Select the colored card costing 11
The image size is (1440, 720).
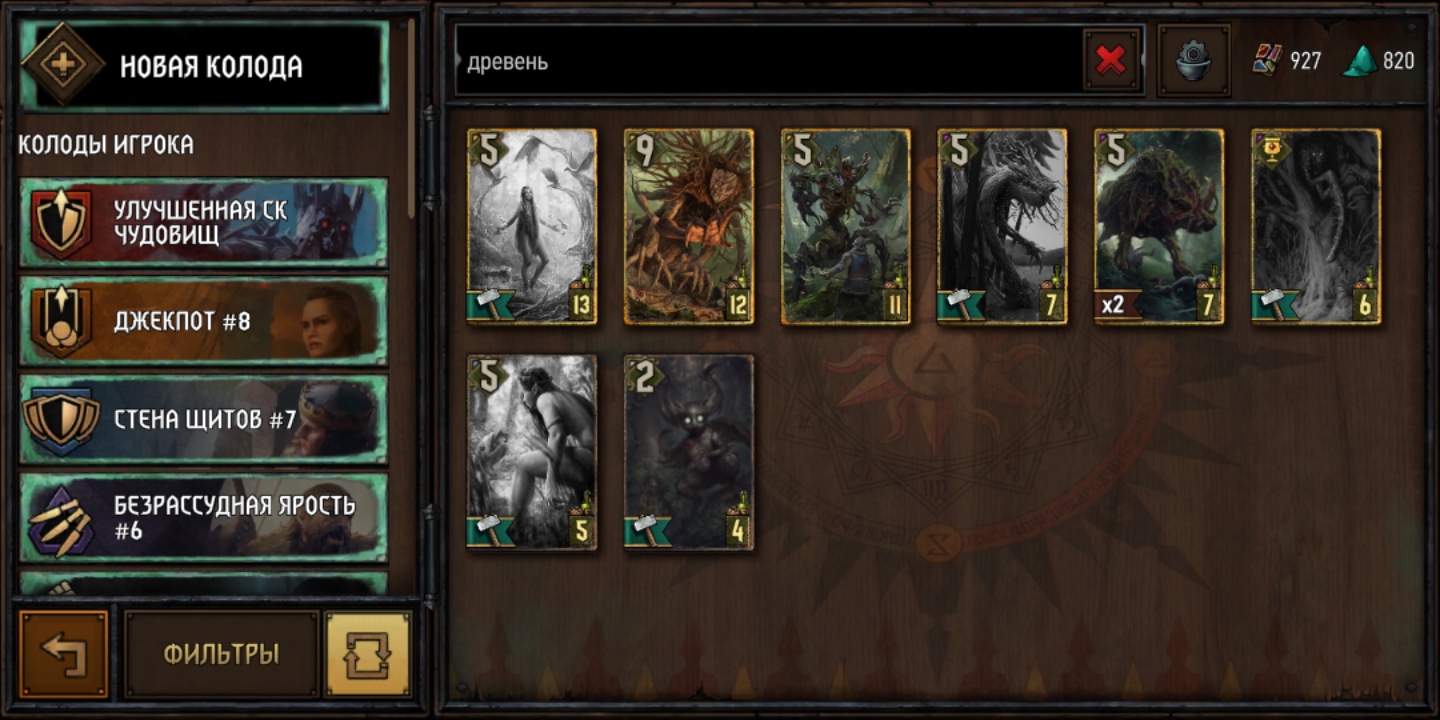click(x=846, y=226)
